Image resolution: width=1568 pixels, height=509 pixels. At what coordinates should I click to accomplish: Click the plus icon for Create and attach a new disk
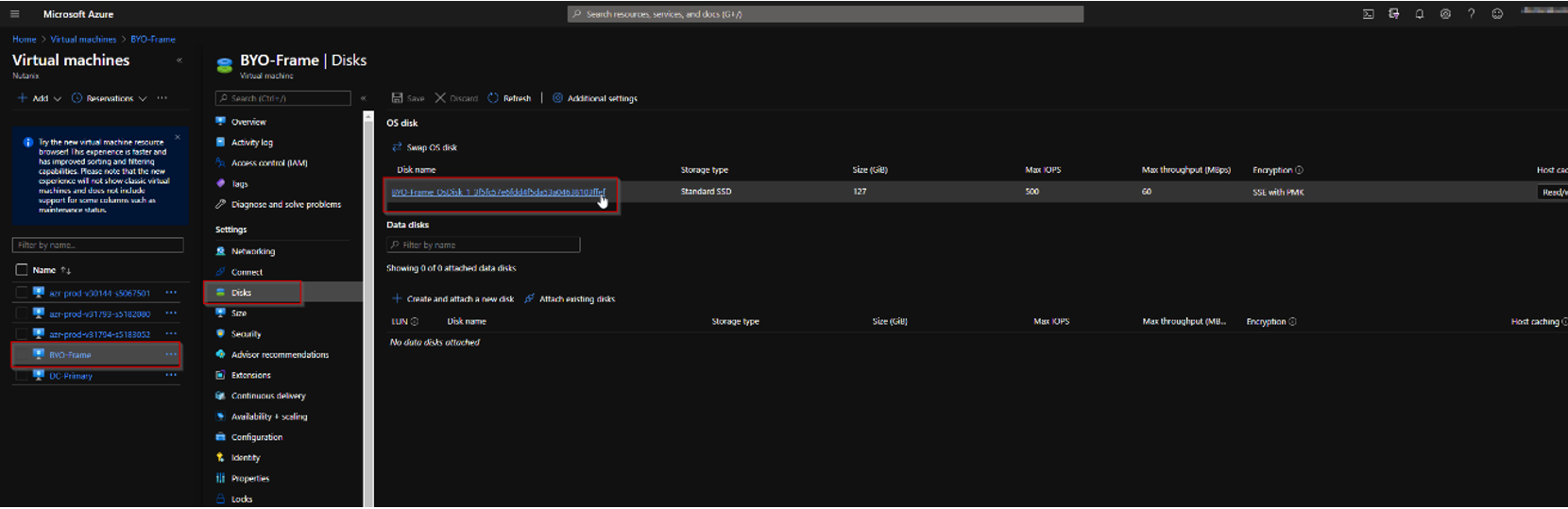[x=397, y=298]
